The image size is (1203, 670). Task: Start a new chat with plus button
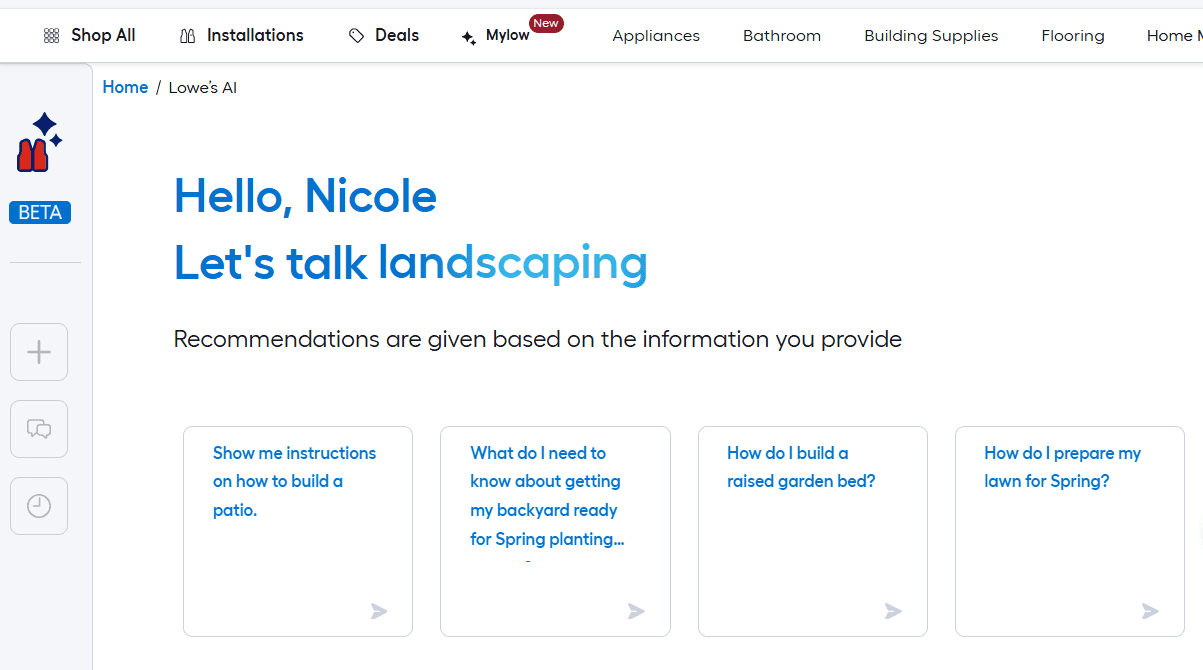coord(39,352)
